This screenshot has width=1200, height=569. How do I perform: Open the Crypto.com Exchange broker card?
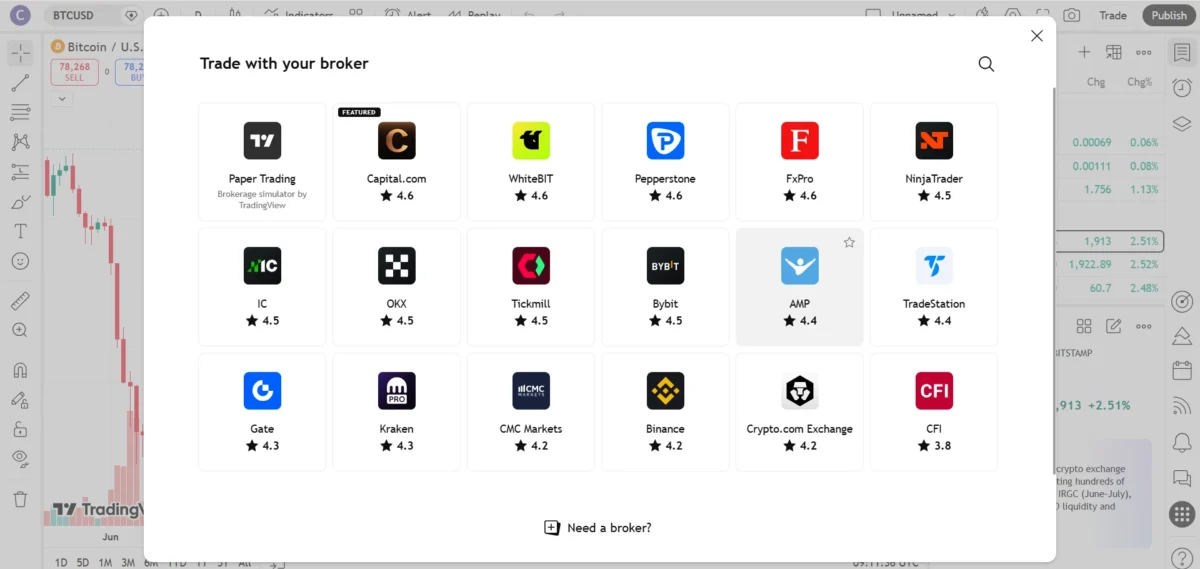[799, 411]
